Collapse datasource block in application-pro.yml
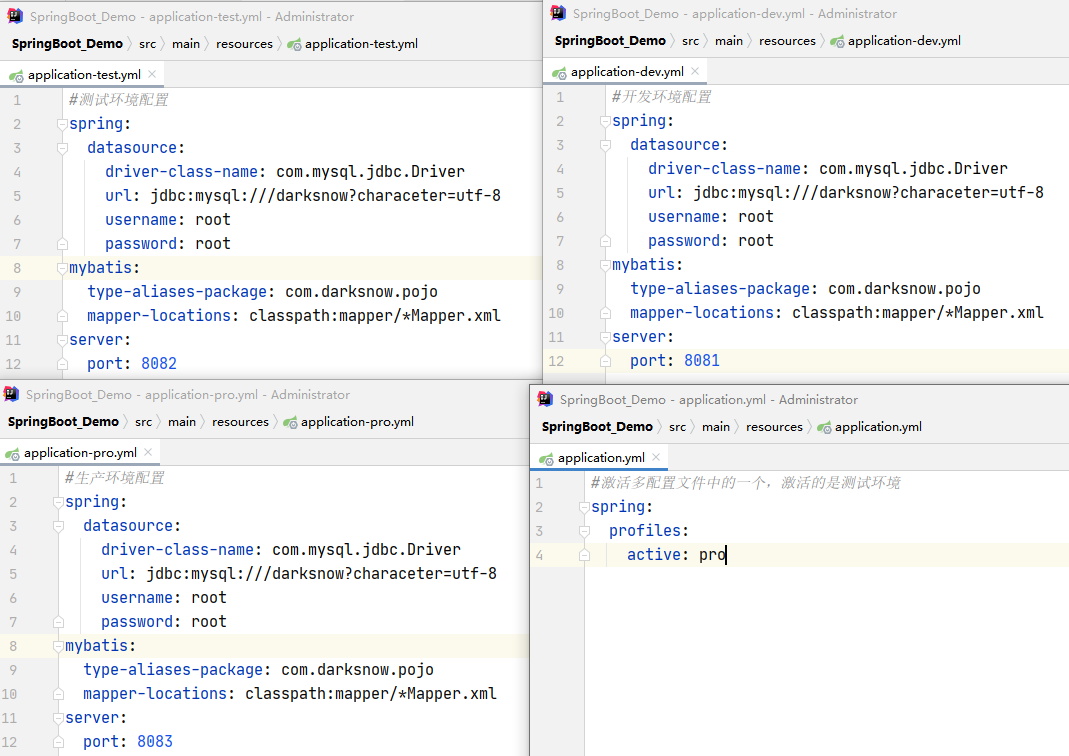The image size is (1069, 756). click(x=58, y=526)
